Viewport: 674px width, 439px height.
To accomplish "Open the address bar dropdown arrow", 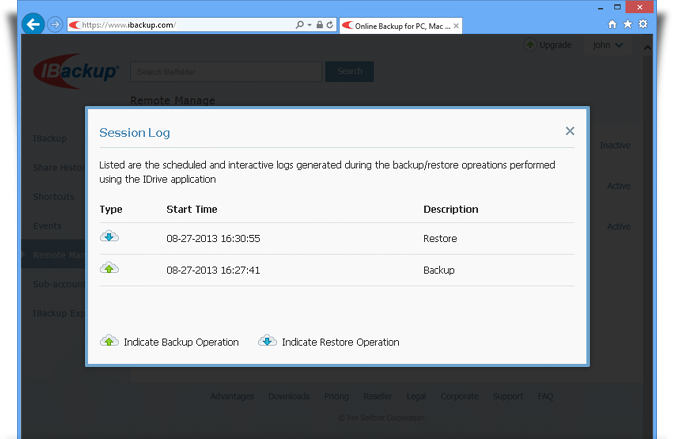I will [309, 25].
